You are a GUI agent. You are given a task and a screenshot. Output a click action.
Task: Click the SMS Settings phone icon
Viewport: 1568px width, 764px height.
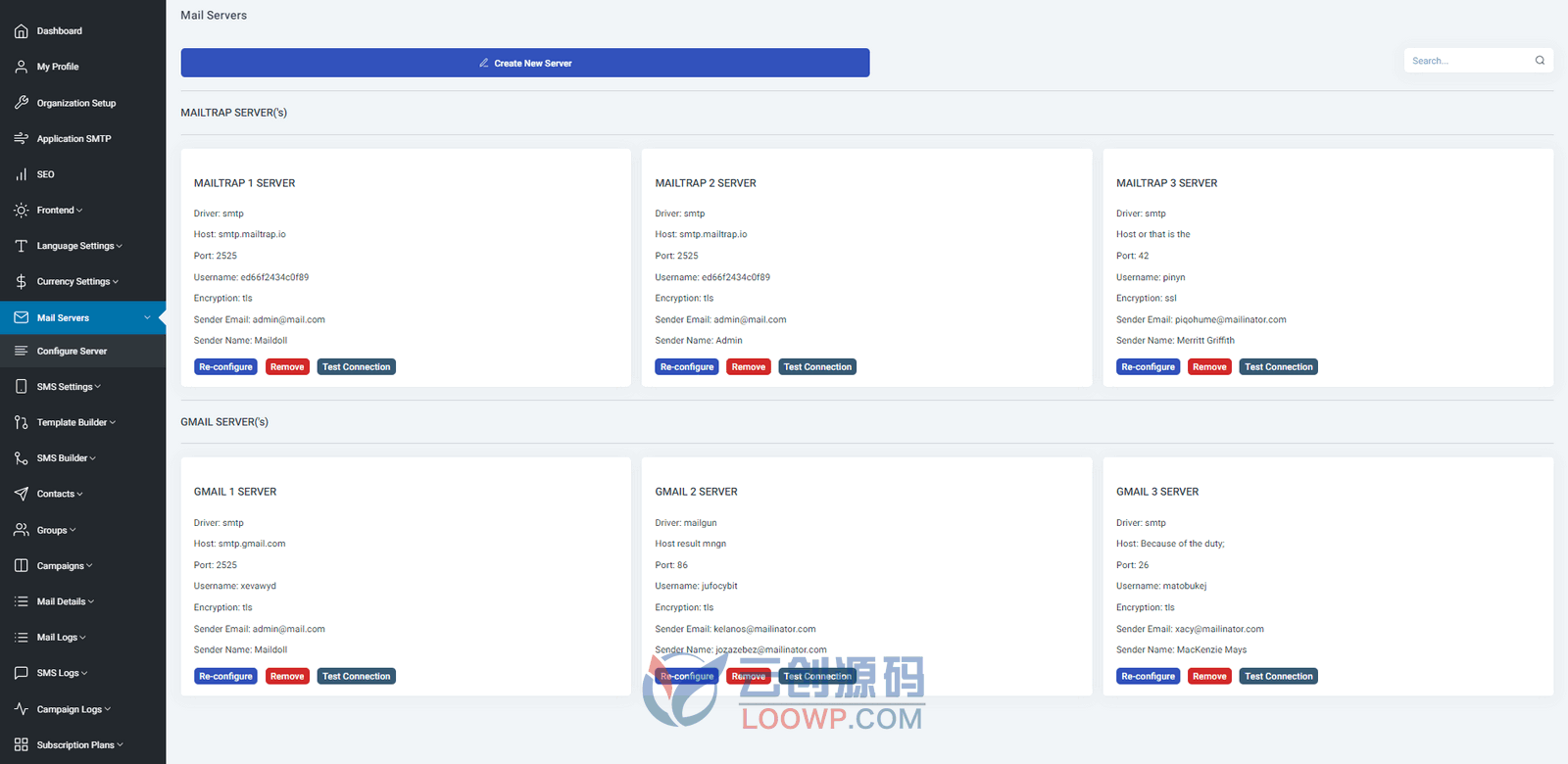coord(21,387)
